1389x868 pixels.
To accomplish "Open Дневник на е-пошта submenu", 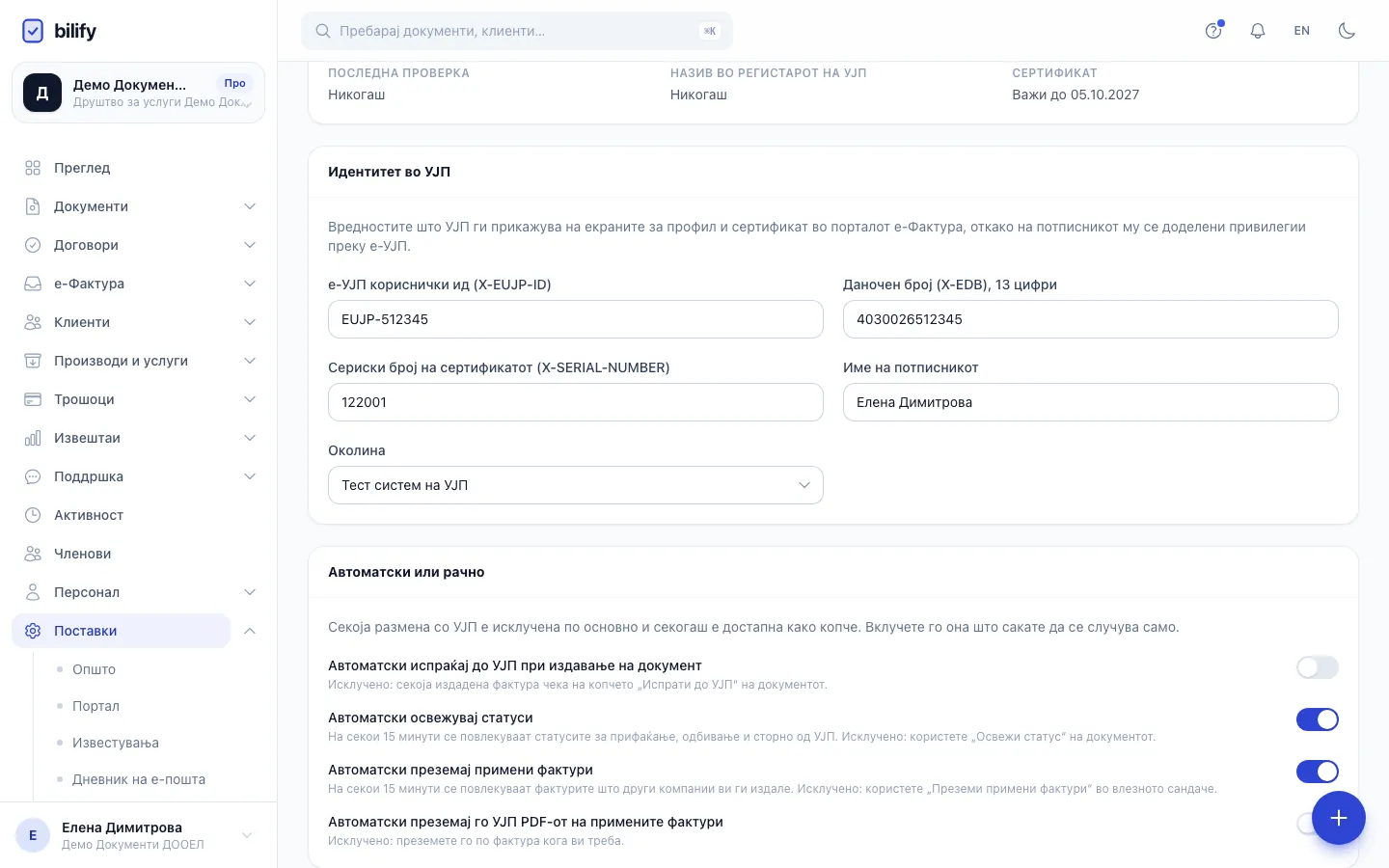I will tap(139, 779).
